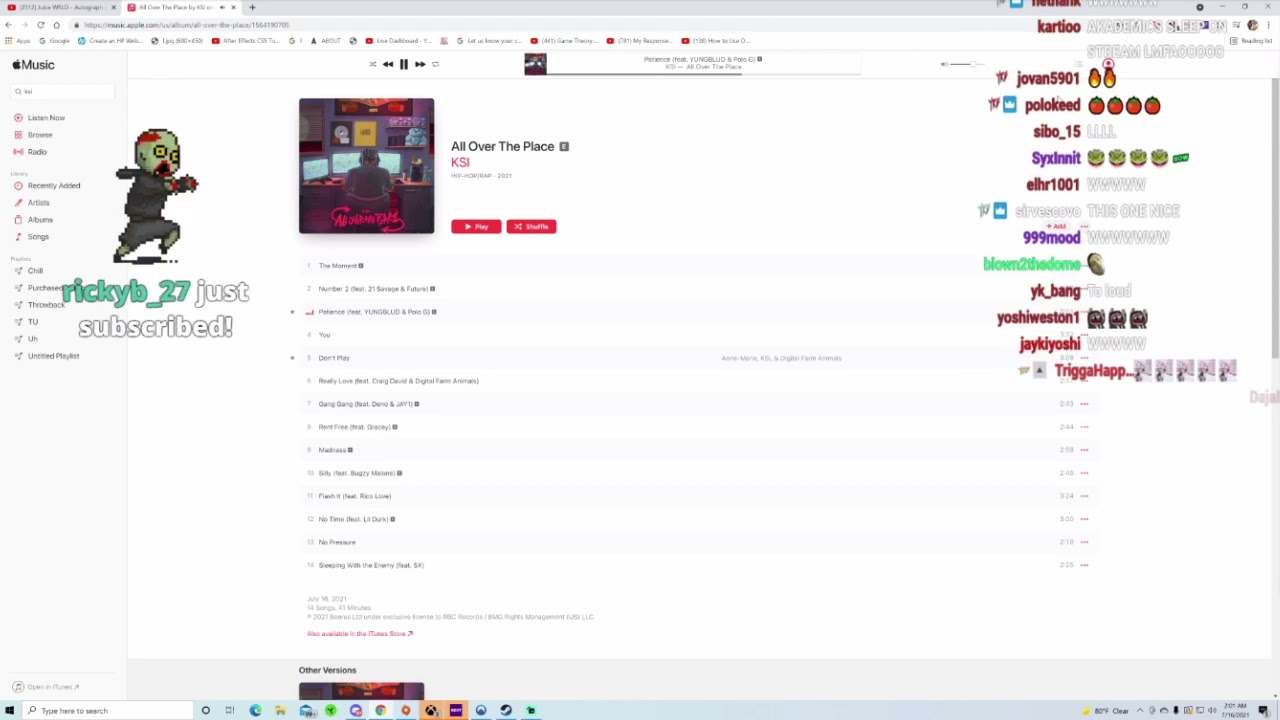Toggle shuffle in the player controls

372,64
